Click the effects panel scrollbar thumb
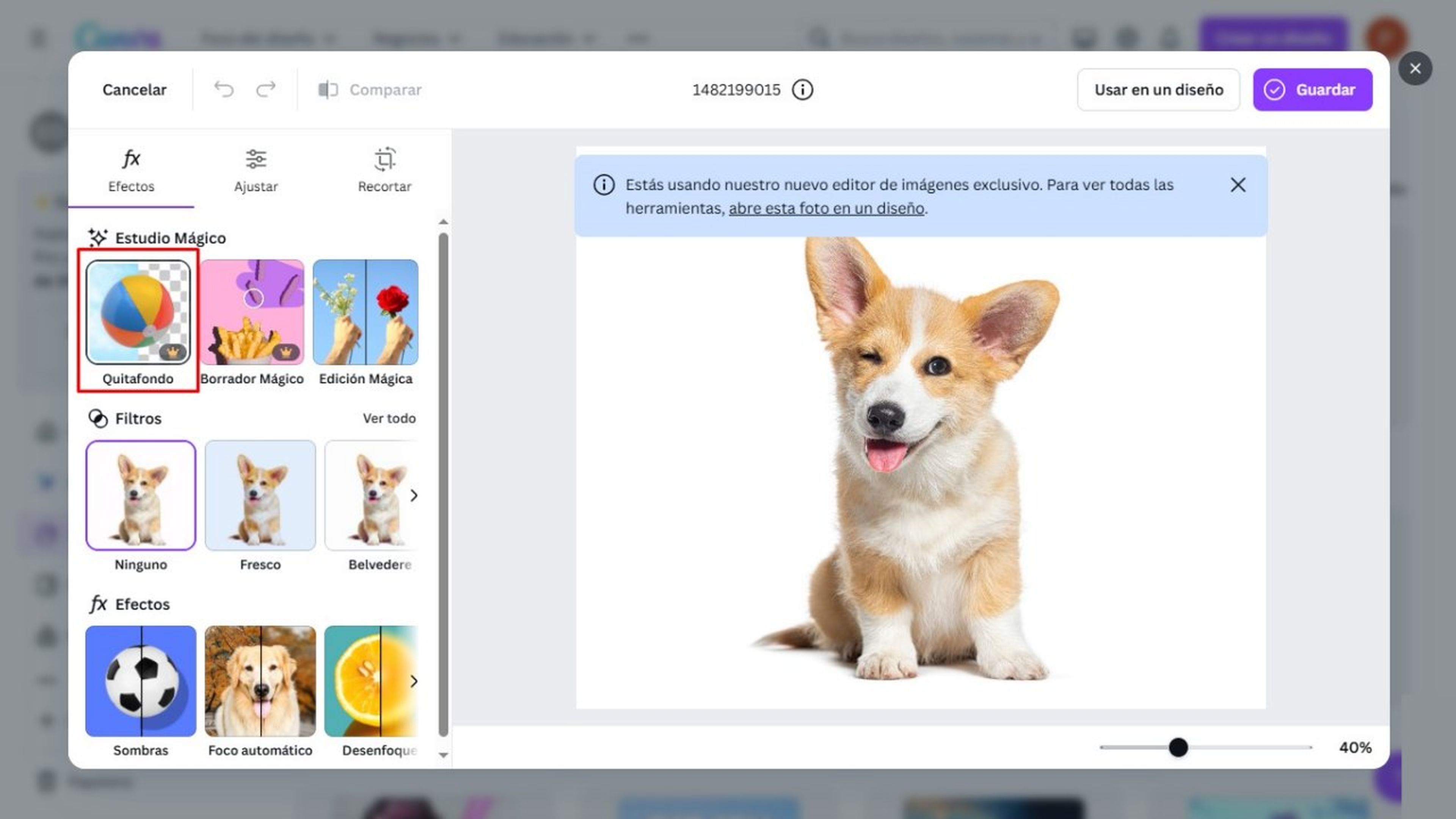The width and height of the screenshot is (1456, 819). coord(443,485)
